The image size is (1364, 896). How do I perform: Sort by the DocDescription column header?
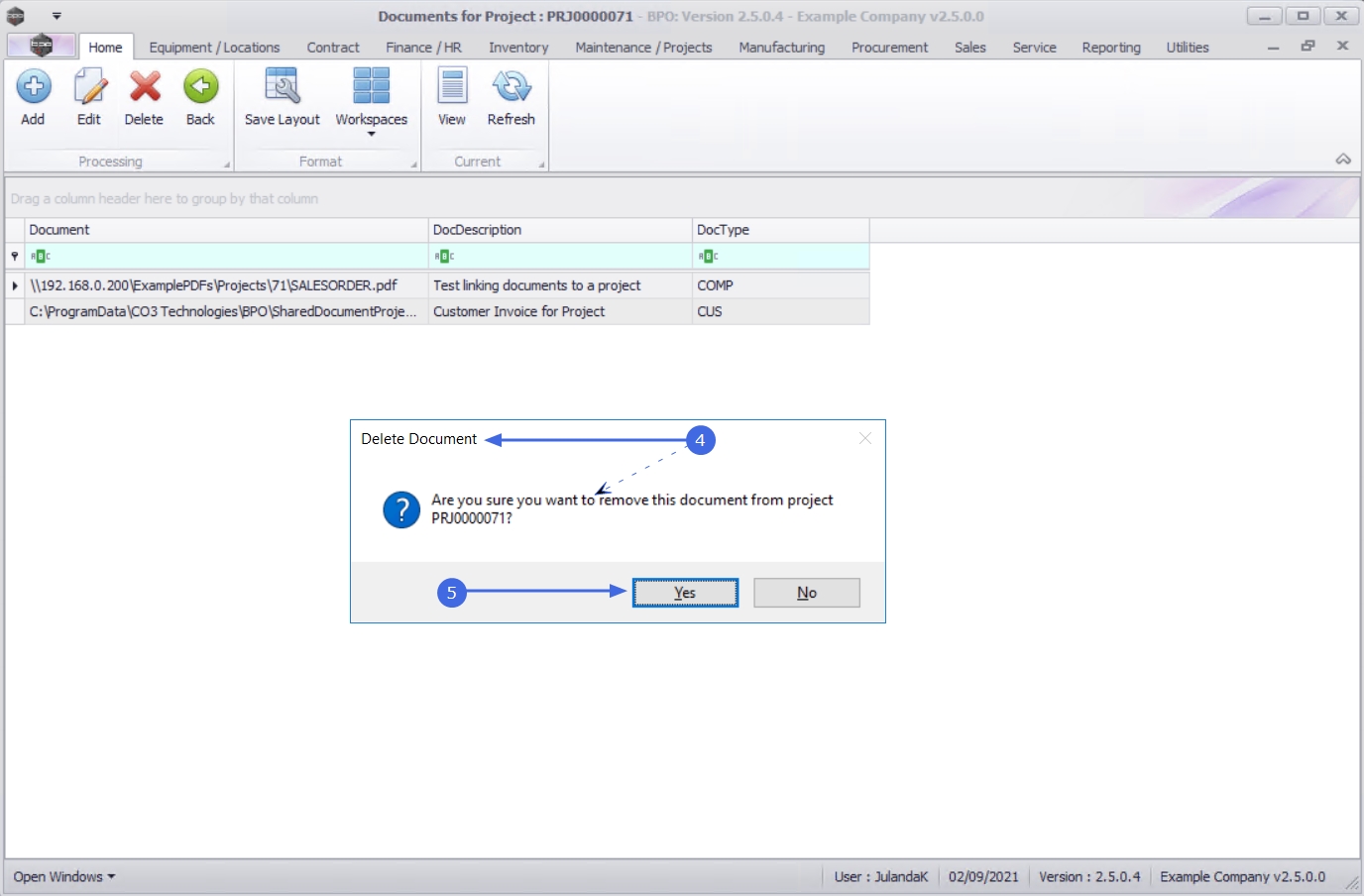(x=560, y=230)
